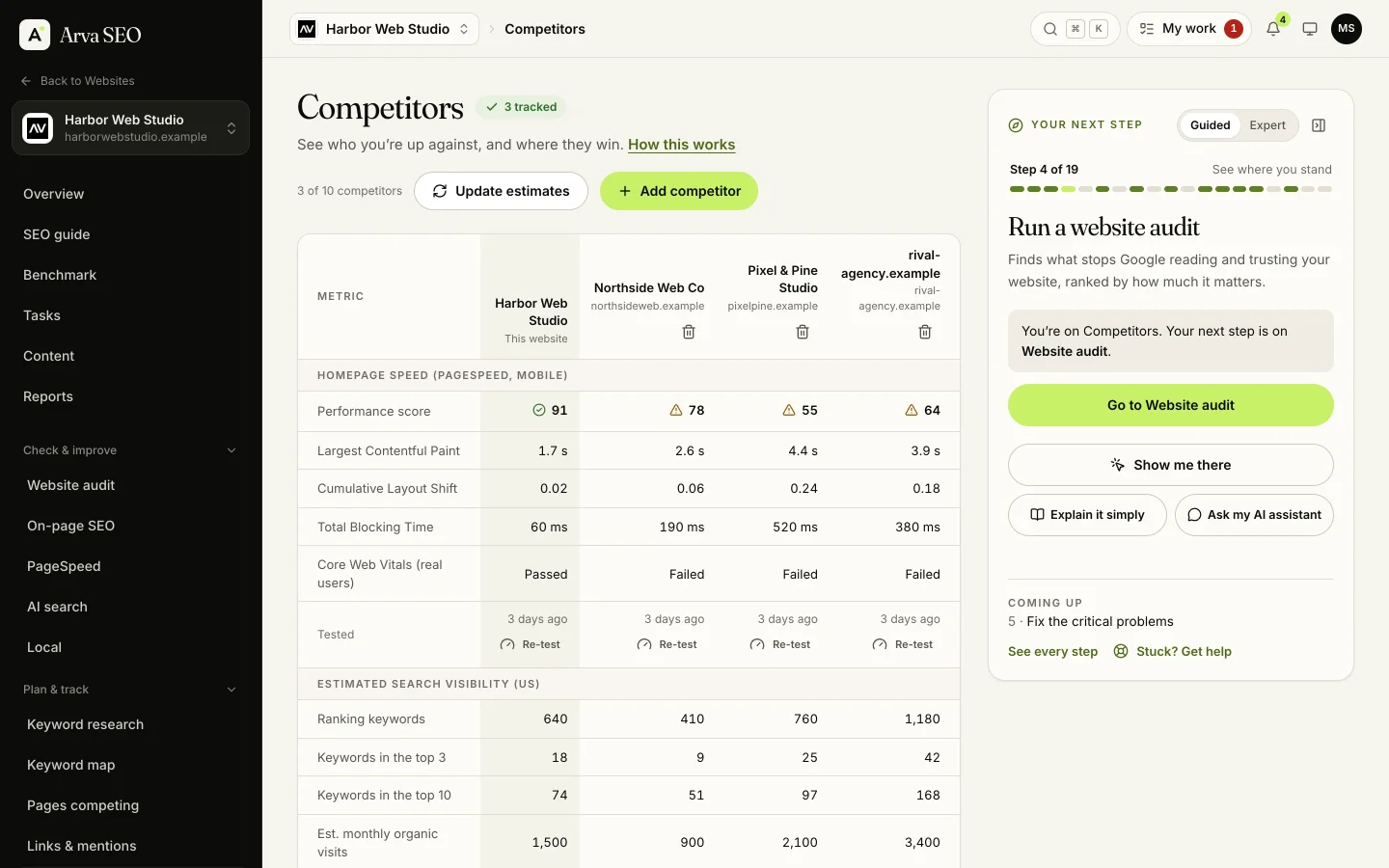1389x868 pixels.
Task: Go to SEO guide page
Action: coord(130,234)
